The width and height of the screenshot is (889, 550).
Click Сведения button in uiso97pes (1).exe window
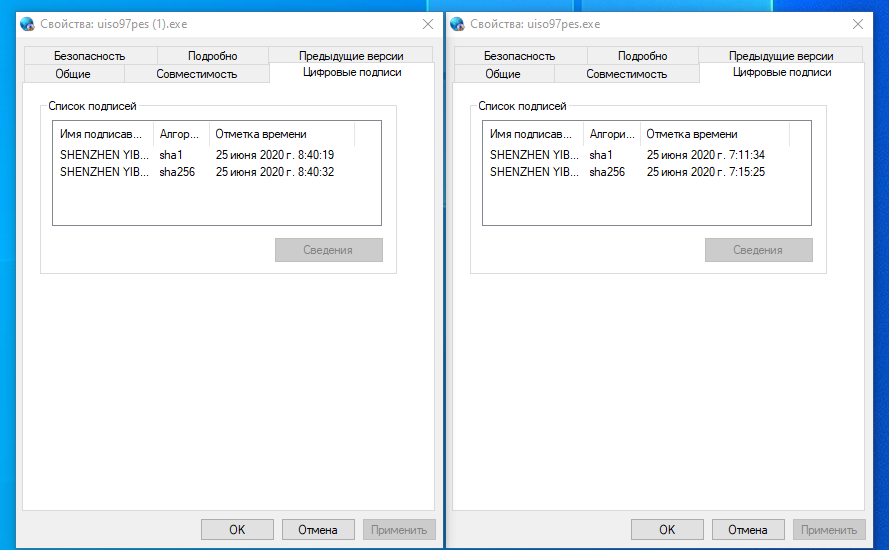(x=329, y=250)
